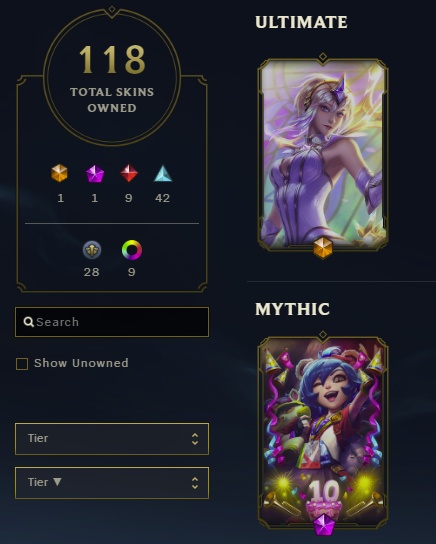Click the purple gem badge under Mythic card

(323, 525)
